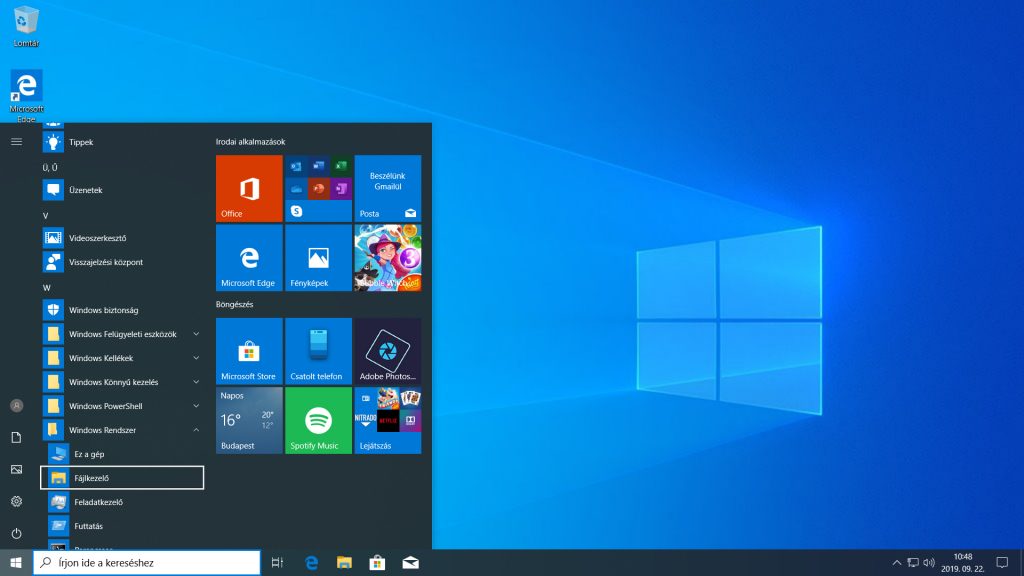Collapse the Windows Rendszer folder
This screenshot has height=576, width=1024.
tap(122, 430)
